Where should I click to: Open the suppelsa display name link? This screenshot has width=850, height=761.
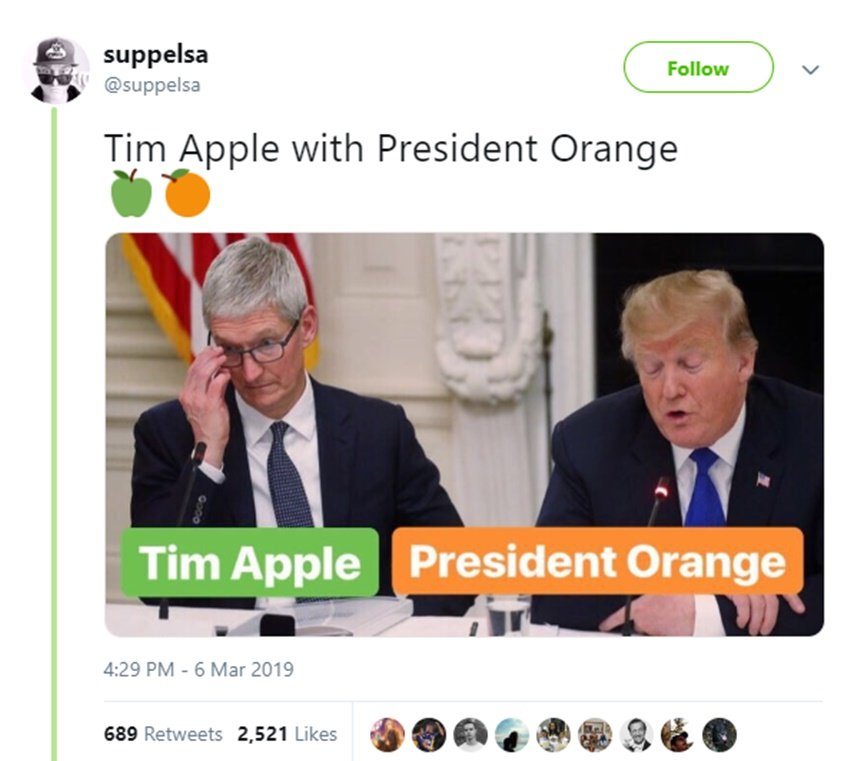pyautogui.click(x=156, y=55)
